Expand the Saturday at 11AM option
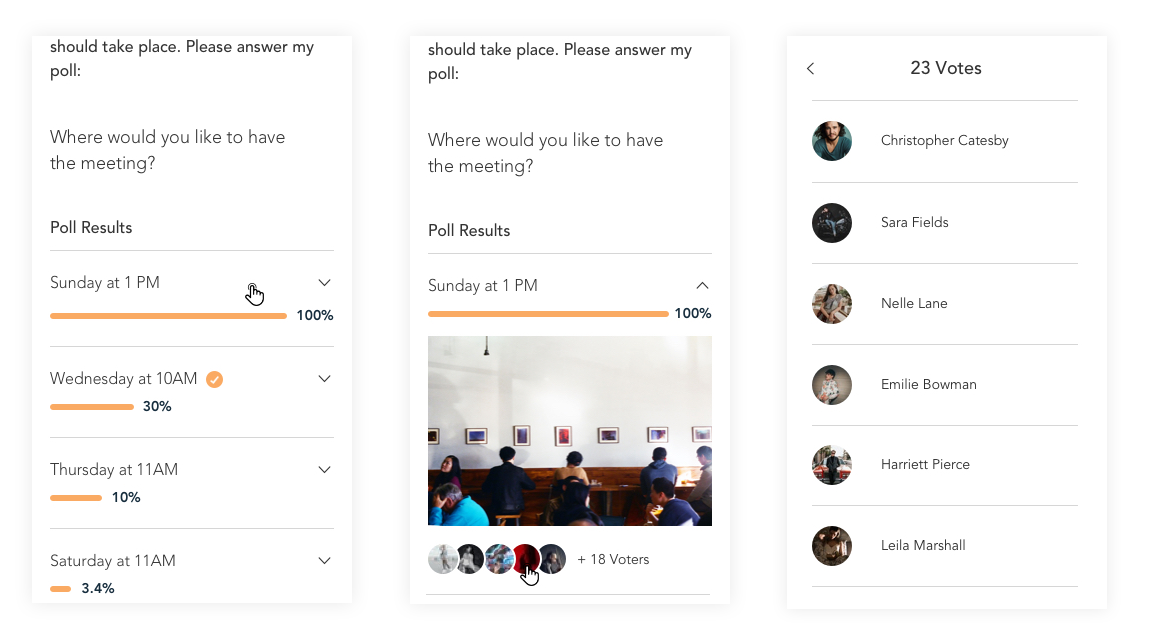The height and width of the screenshot is (640, 1150). coord(324,561)
